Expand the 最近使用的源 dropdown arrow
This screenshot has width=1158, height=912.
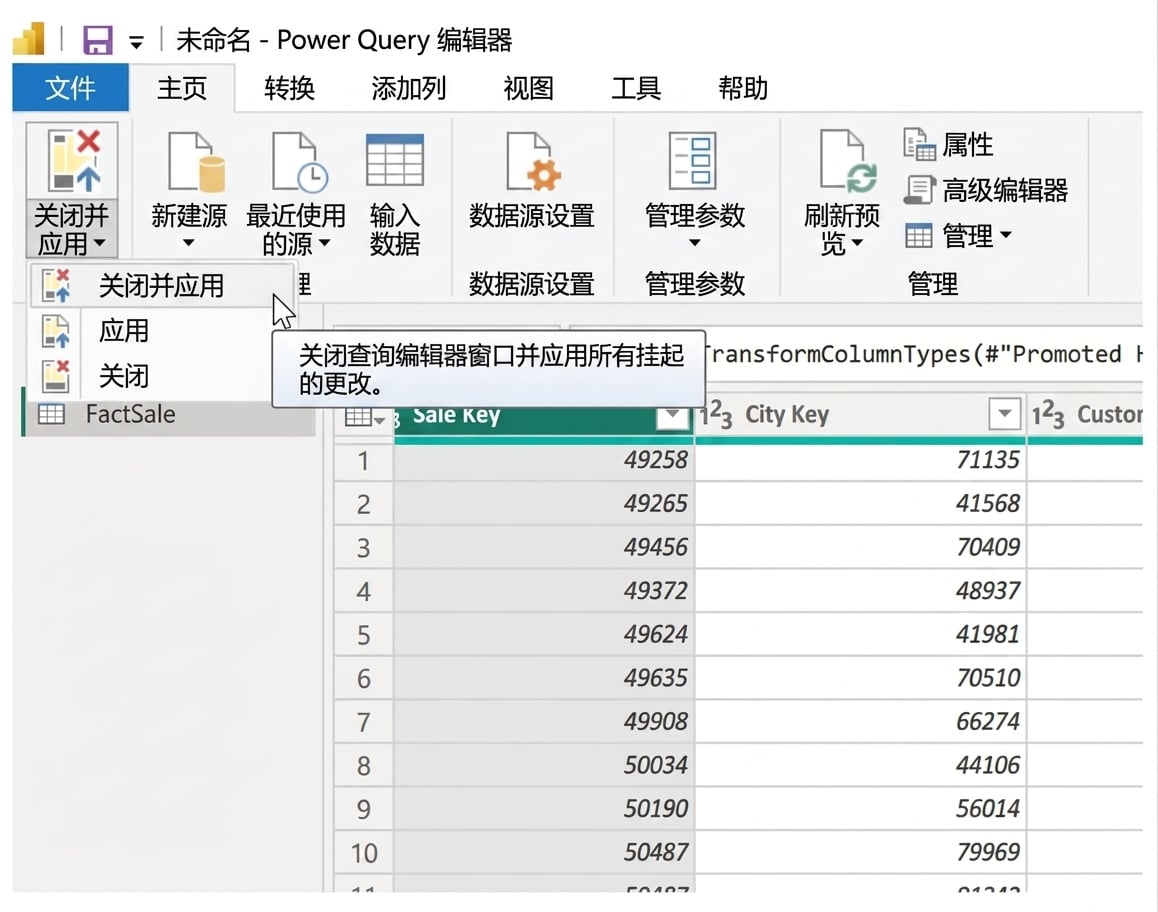point(324,242)
